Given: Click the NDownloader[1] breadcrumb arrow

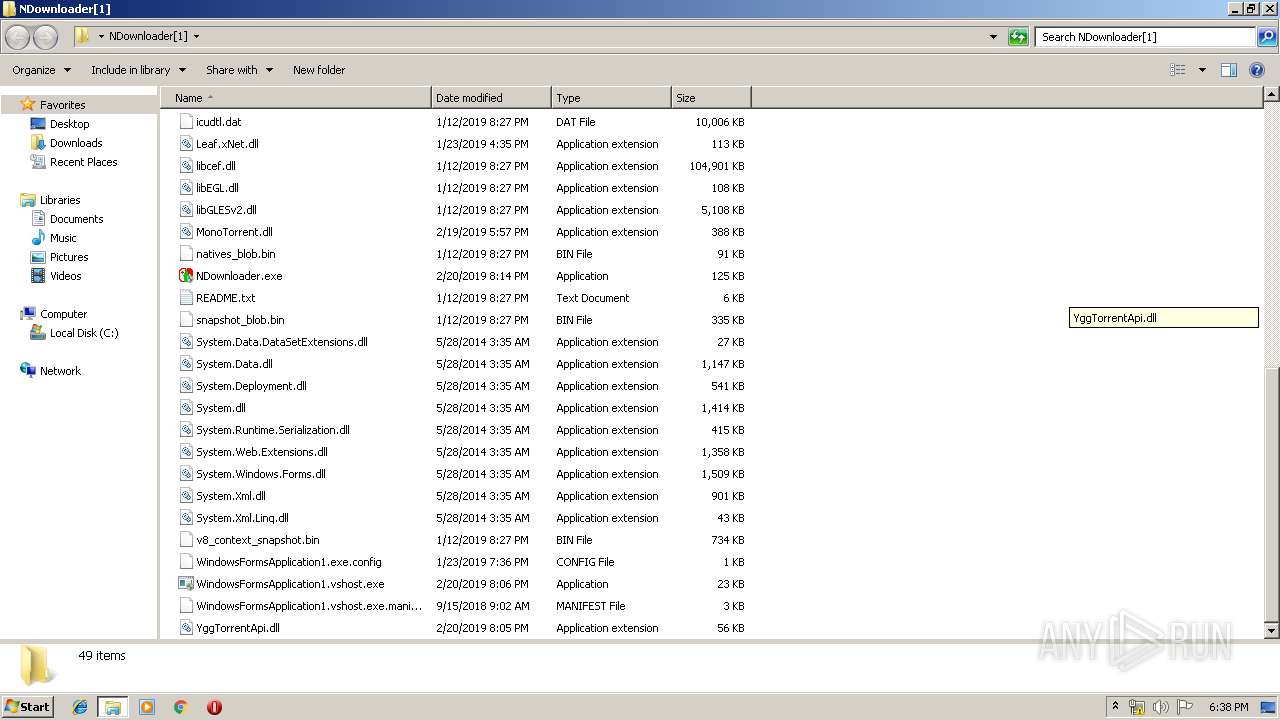Looking at the screenshot, I should tap(196, 37).
